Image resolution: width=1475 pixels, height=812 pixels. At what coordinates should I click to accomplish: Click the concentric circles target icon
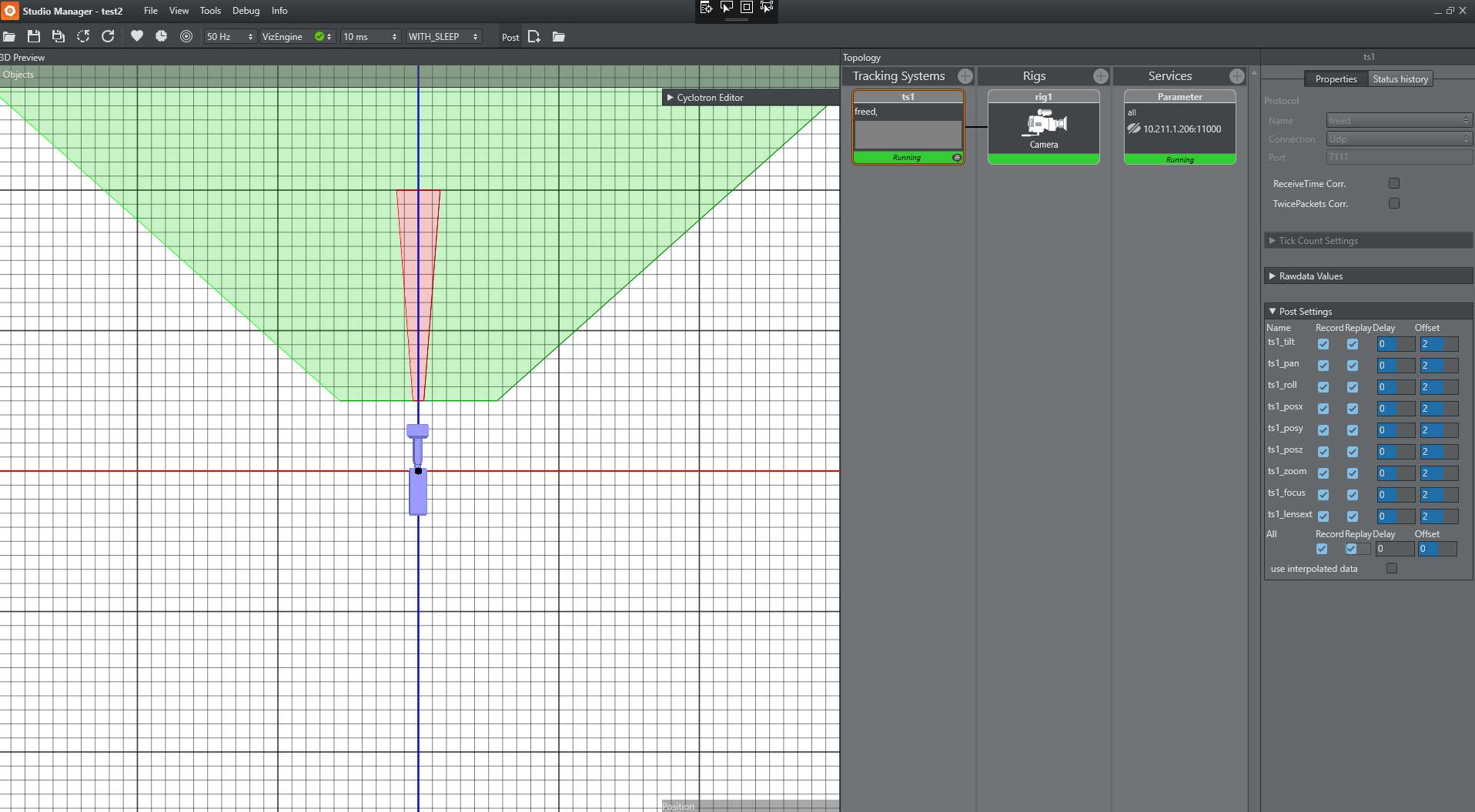click(x=186, y=36)
